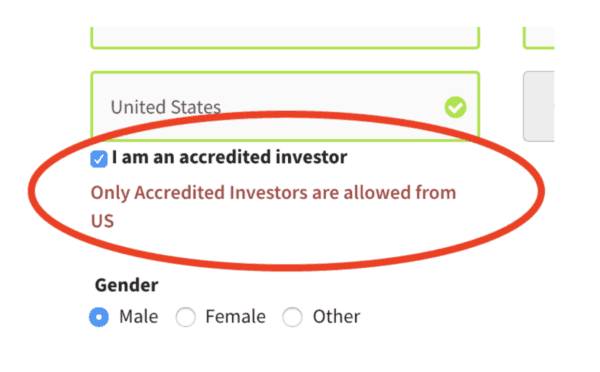Uncheck the accredited investor checkbox
Image resolution: width=600 pixels, height=372 pixels.
[99, 159]
